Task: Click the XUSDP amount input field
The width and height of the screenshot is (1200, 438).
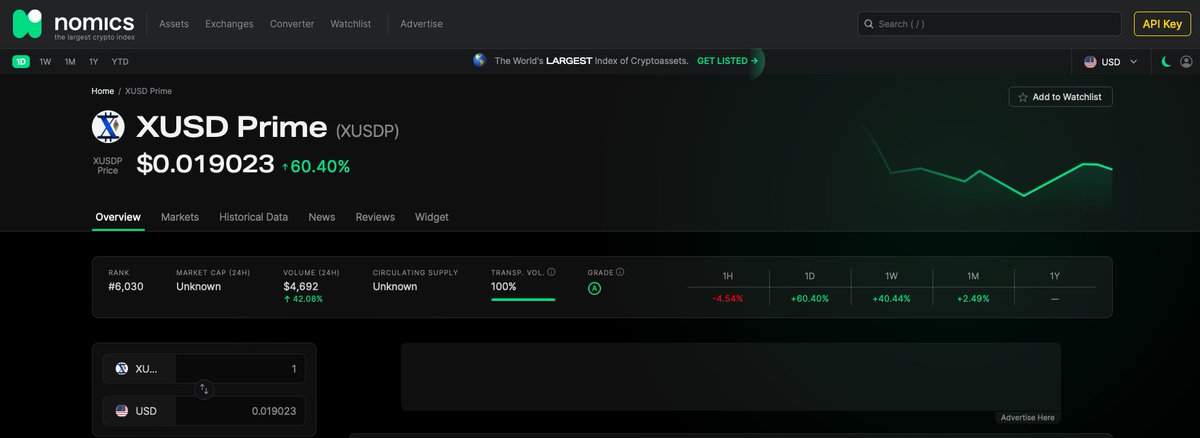Action: click(240, 369)
